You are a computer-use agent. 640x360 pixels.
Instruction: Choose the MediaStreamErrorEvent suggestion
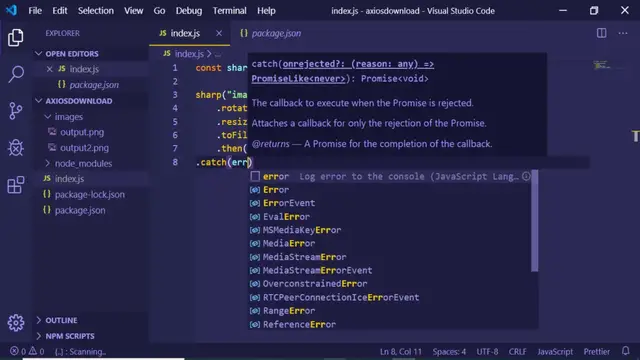point(390,271)
